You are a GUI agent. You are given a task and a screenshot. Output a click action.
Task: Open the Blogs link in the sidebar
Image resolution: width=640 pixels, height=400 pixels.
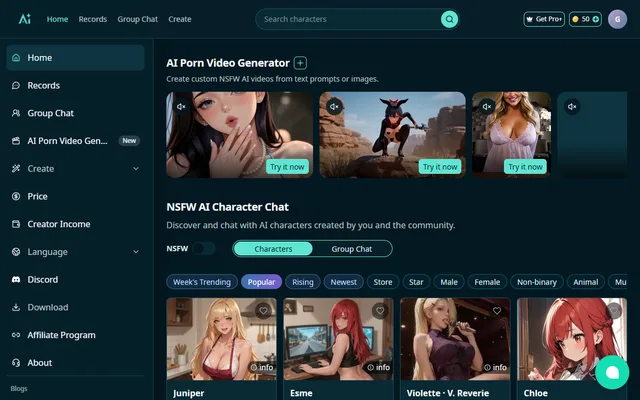tap(19, 389)
